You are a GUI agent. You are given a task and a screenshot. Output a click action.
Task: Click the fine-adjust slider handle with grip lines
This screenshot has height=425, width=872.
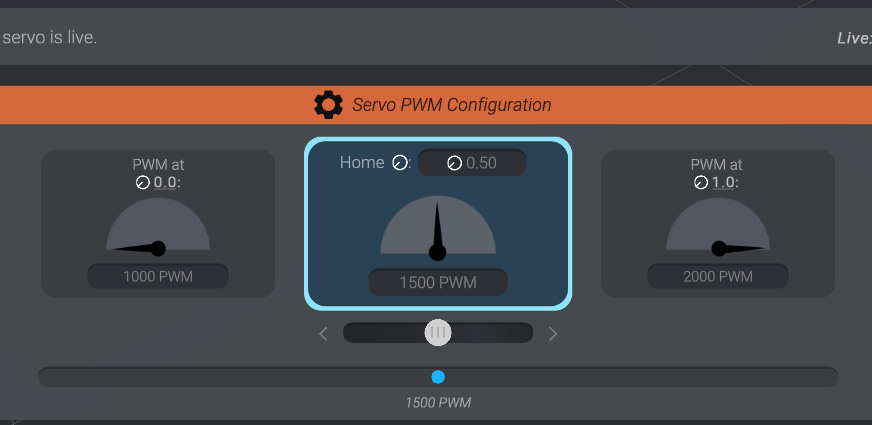[437, 333]
